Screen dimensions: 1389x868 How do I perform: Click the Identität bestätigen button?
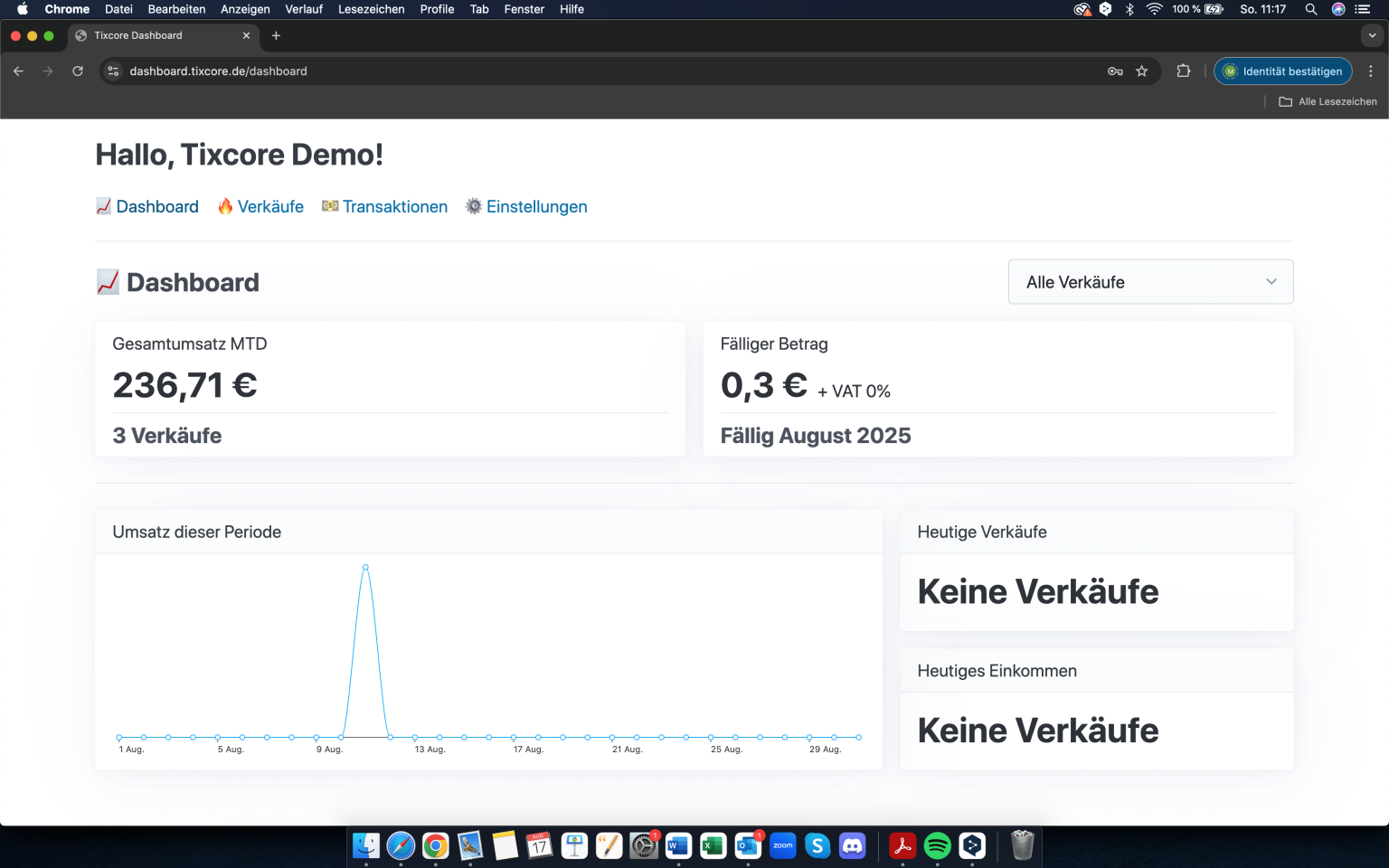1282,71
